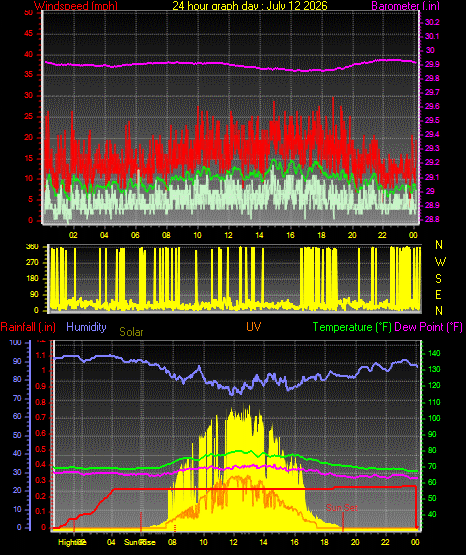Click the 30.1 value on the barometer axis

(x=432, y=36)
